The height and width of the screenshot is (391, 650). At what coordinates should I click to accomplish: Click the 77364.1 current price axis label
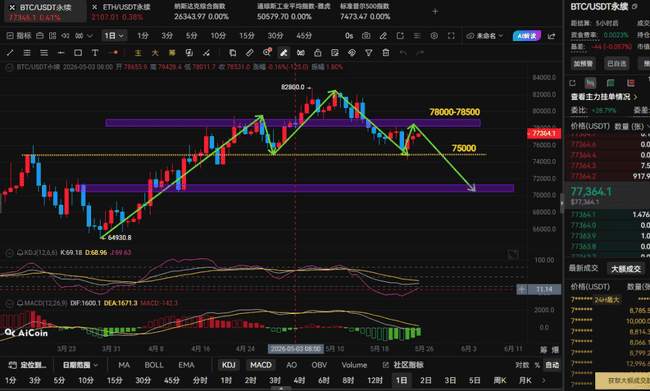544,134
